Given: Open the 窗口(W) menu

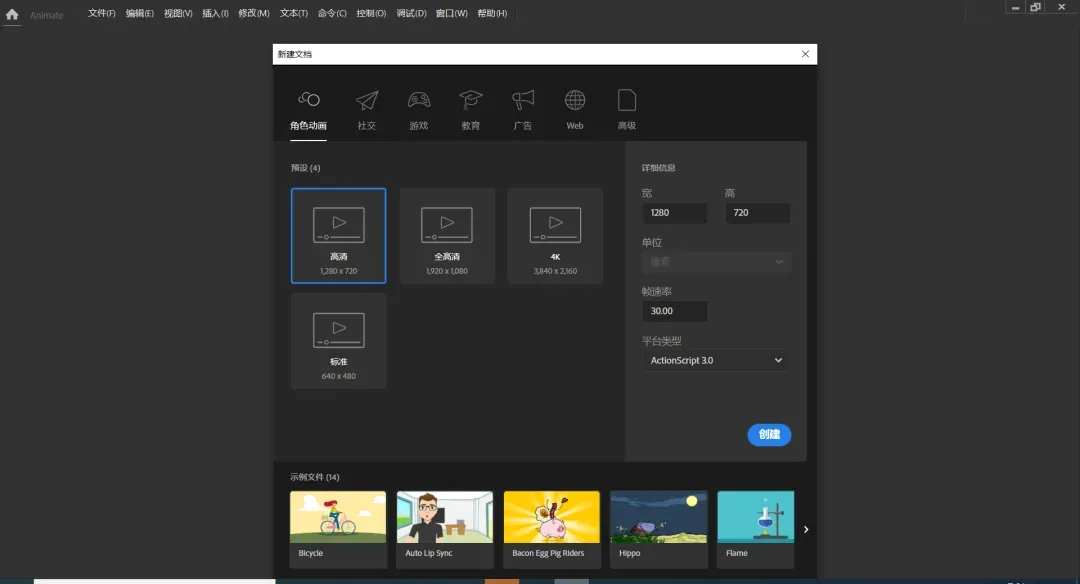Looking at the screenshot, I should [x=451, y=13].
